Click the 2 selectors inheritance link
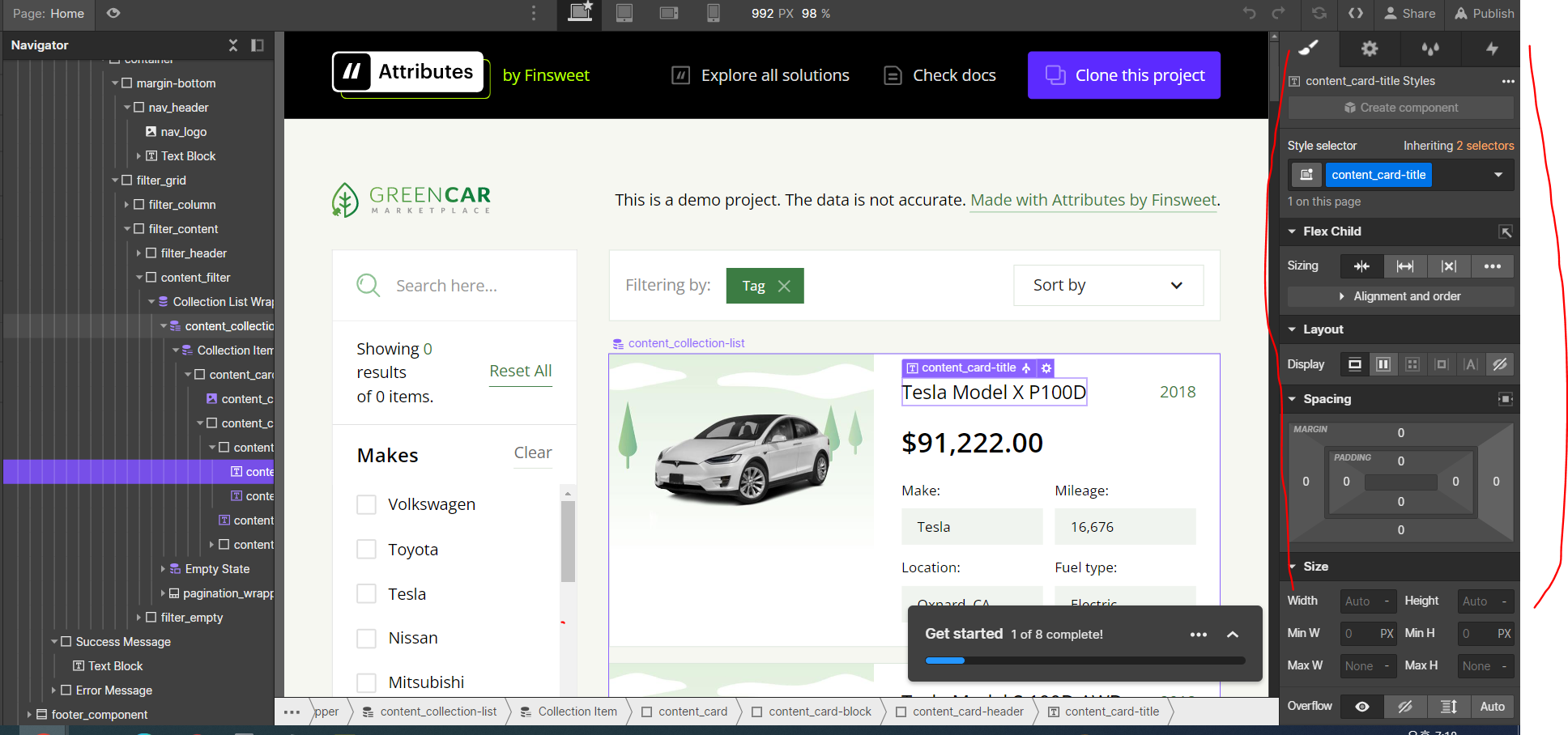This screenshot has width=1568, height=735. (x=1485, y=146)
